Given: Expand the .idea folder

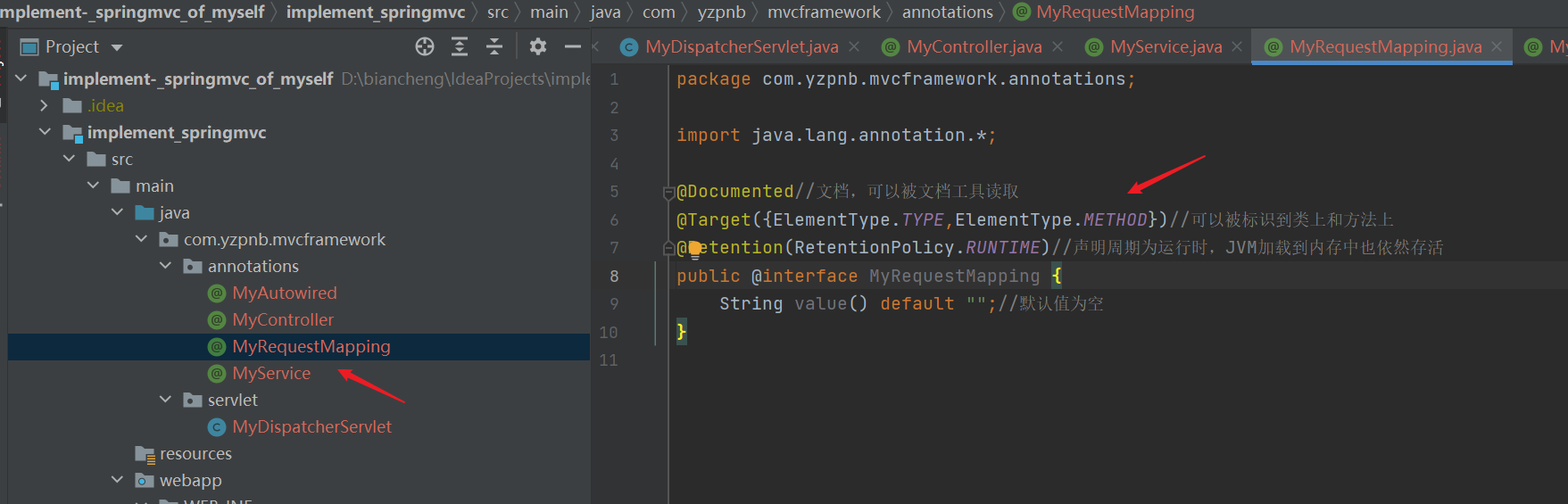Looking at the screenshot, I should point(45,105).
